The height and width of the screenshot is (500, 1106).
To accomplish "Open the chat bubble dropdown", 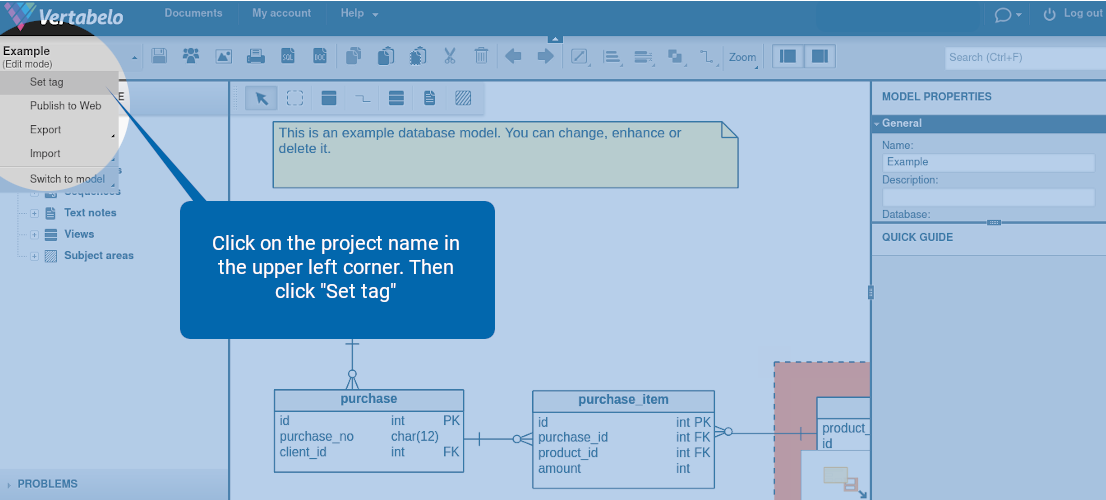I will tap(1008, 15).
